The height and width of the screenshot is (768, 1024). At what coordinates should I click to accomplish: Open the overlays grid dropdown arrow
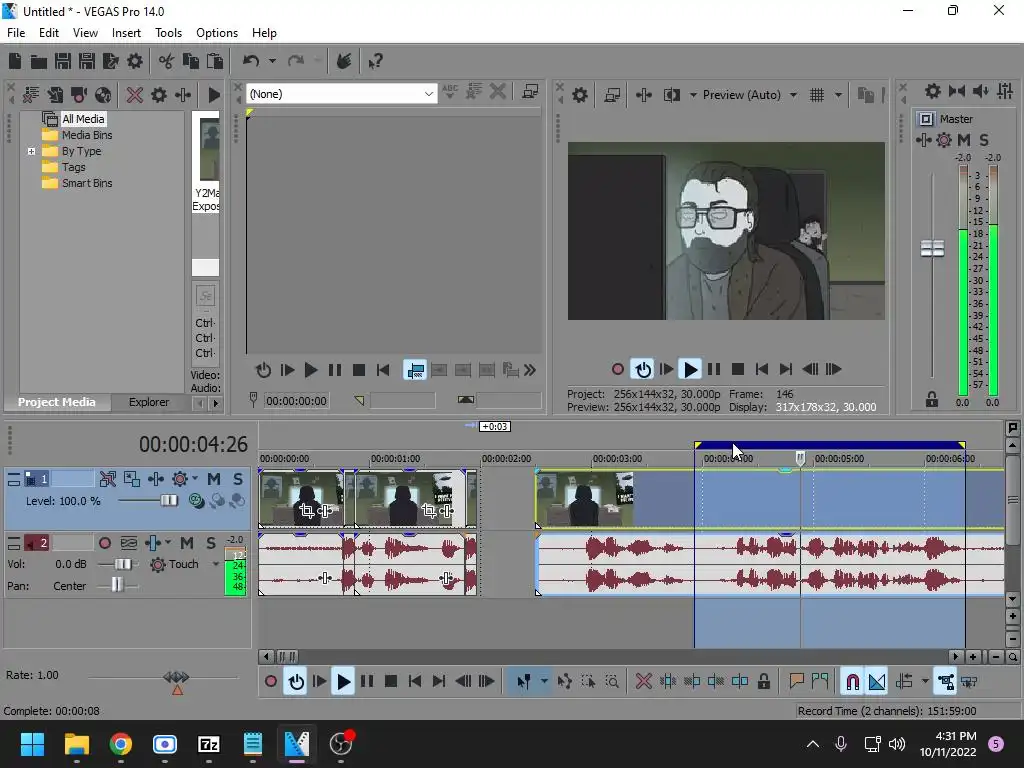(x=838, y=95)
